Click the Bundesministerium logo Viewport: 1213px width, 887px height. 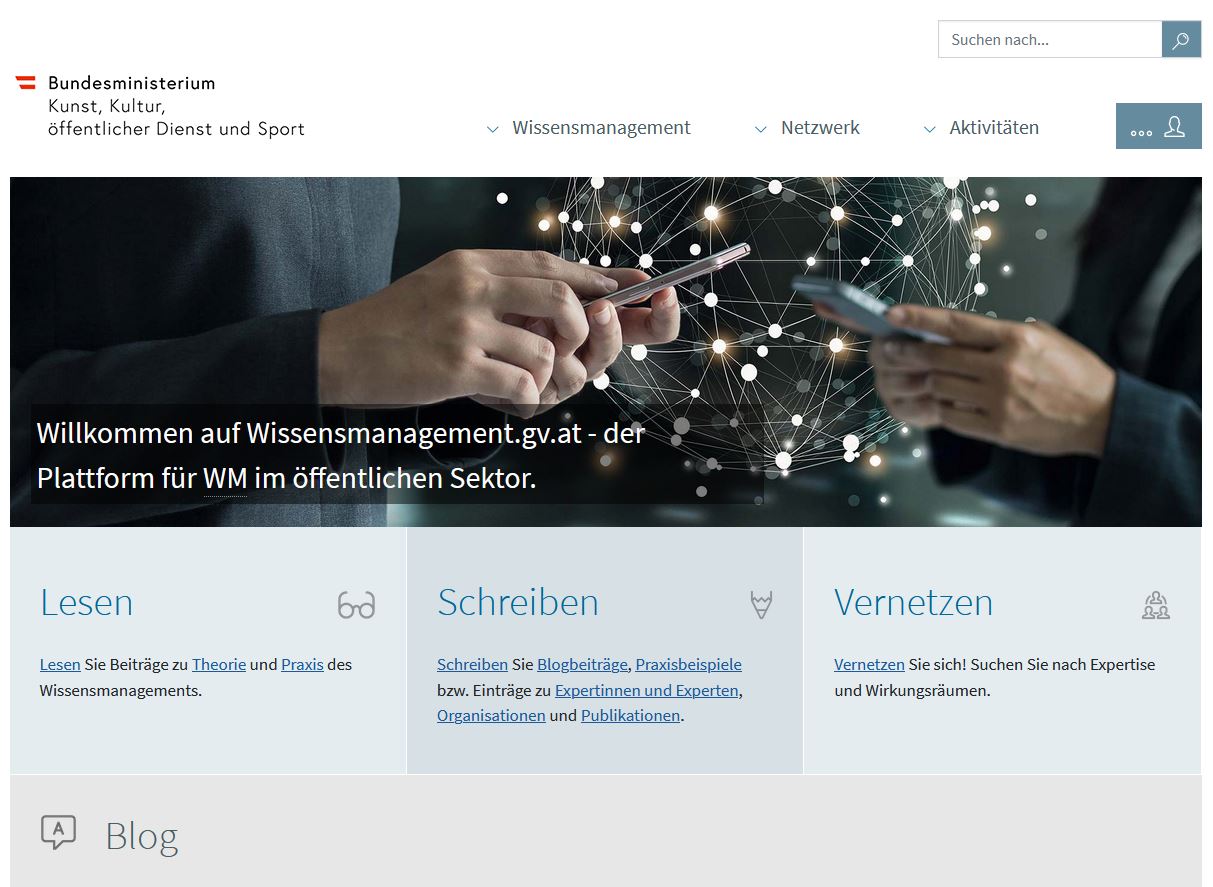(160, 105)
